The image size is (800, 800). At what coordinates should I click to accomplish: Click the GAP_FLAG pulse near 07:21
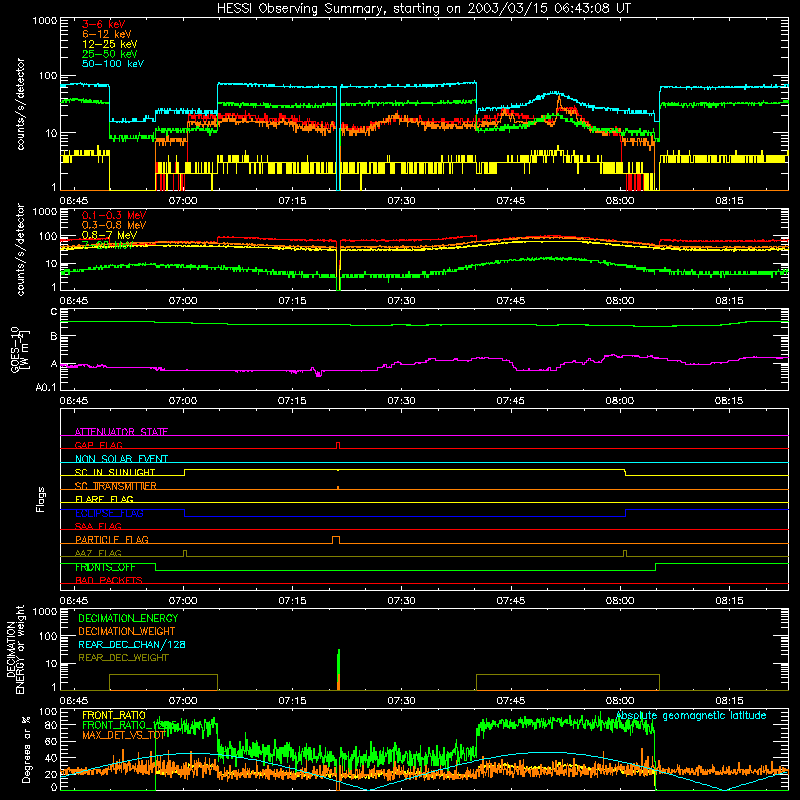(338, 445)
